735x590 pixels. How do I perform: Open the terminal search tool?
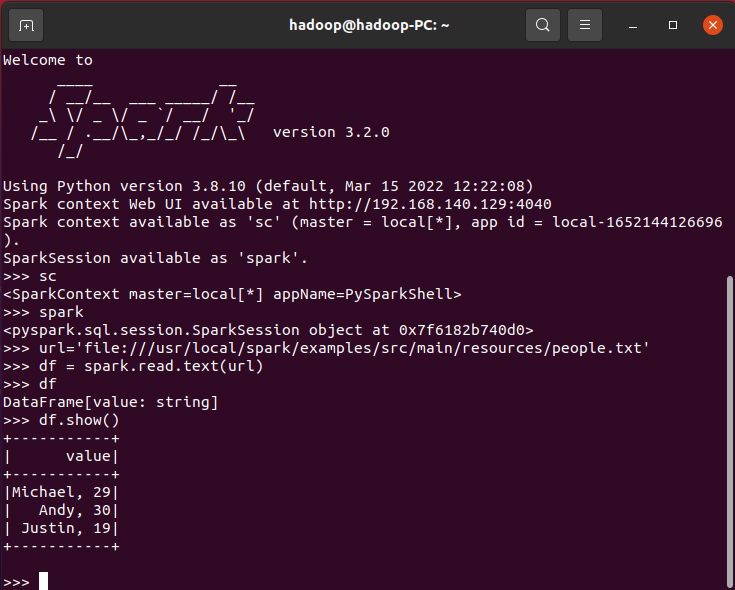click(x=543, y=25)
